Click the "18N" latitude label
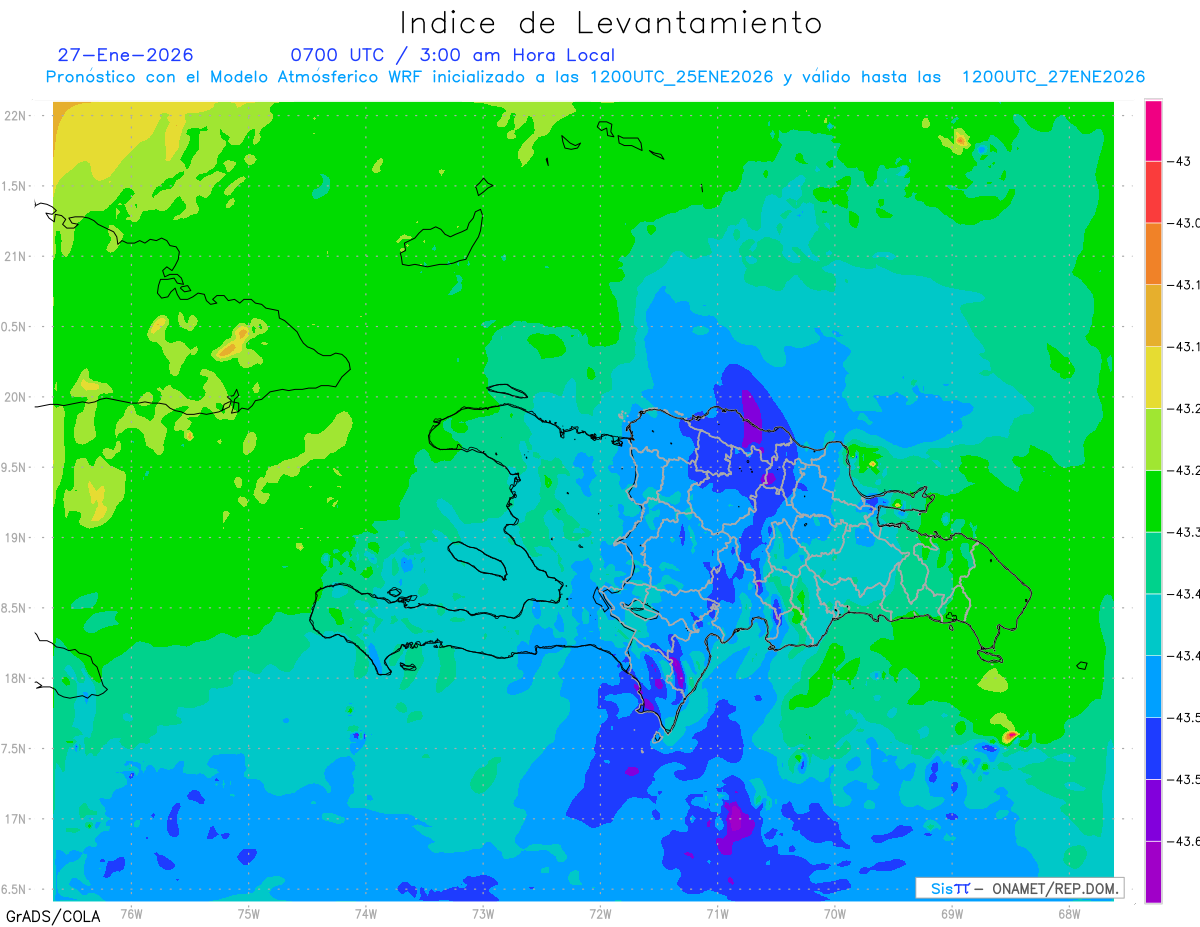Image resolution: width=1200 pixels, height=927 pixels. coord(15,678)
